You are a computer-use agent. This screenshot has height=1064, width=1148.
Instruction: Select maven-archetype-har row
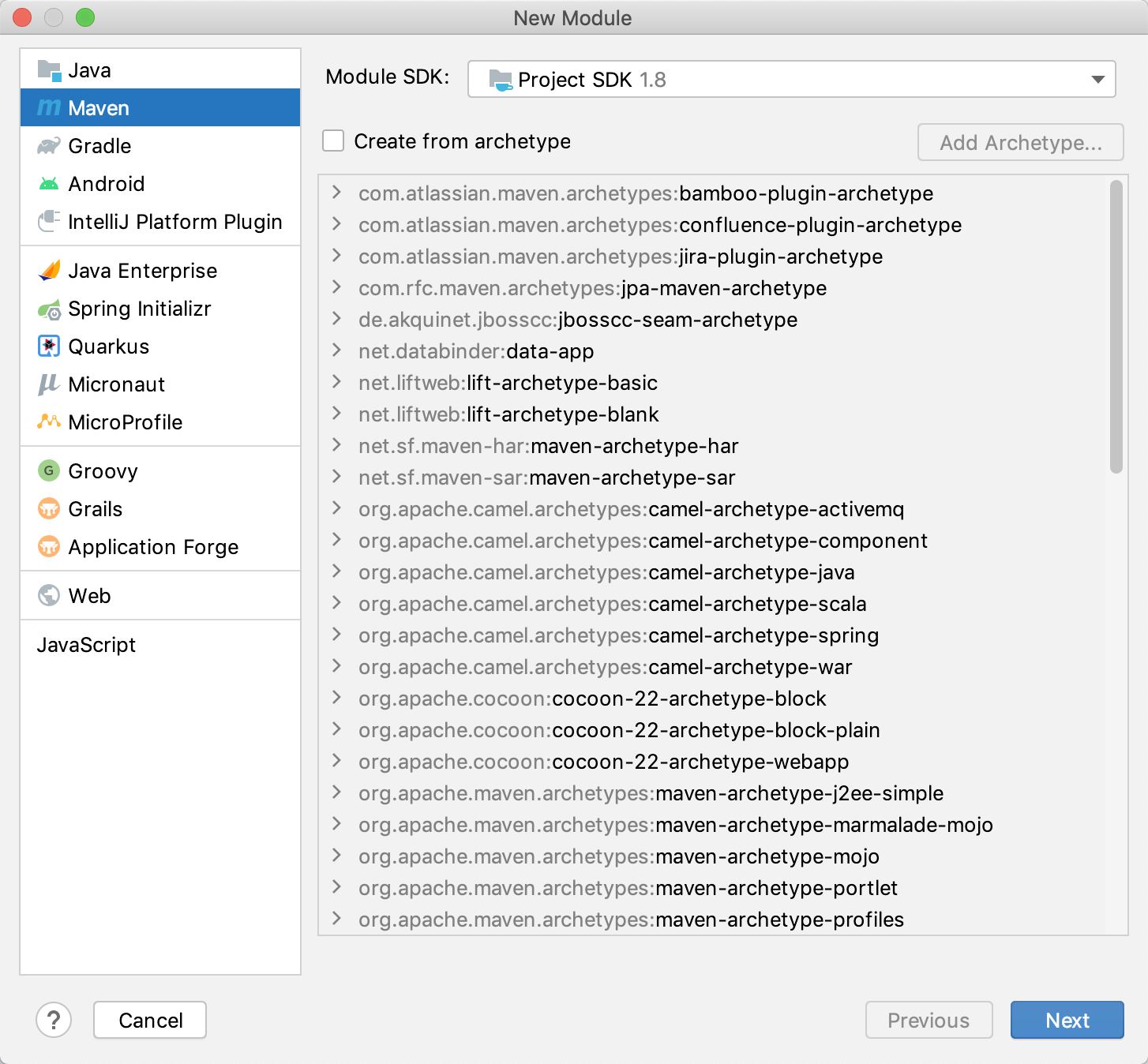[x=722, y=446]
